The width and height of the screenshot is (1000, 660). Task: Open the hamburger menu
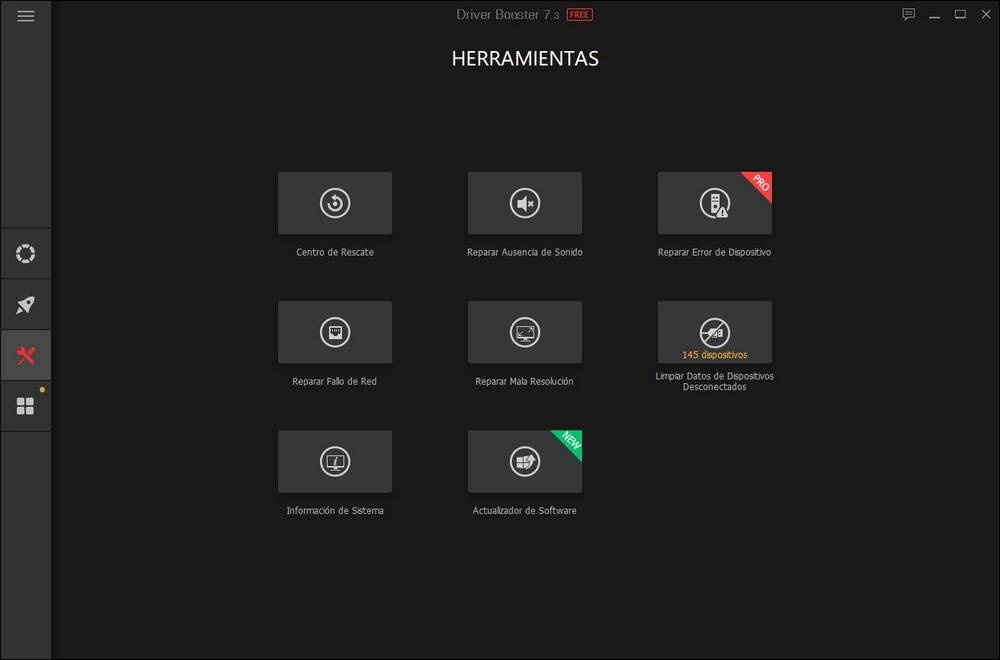click(x=26, y=16)
